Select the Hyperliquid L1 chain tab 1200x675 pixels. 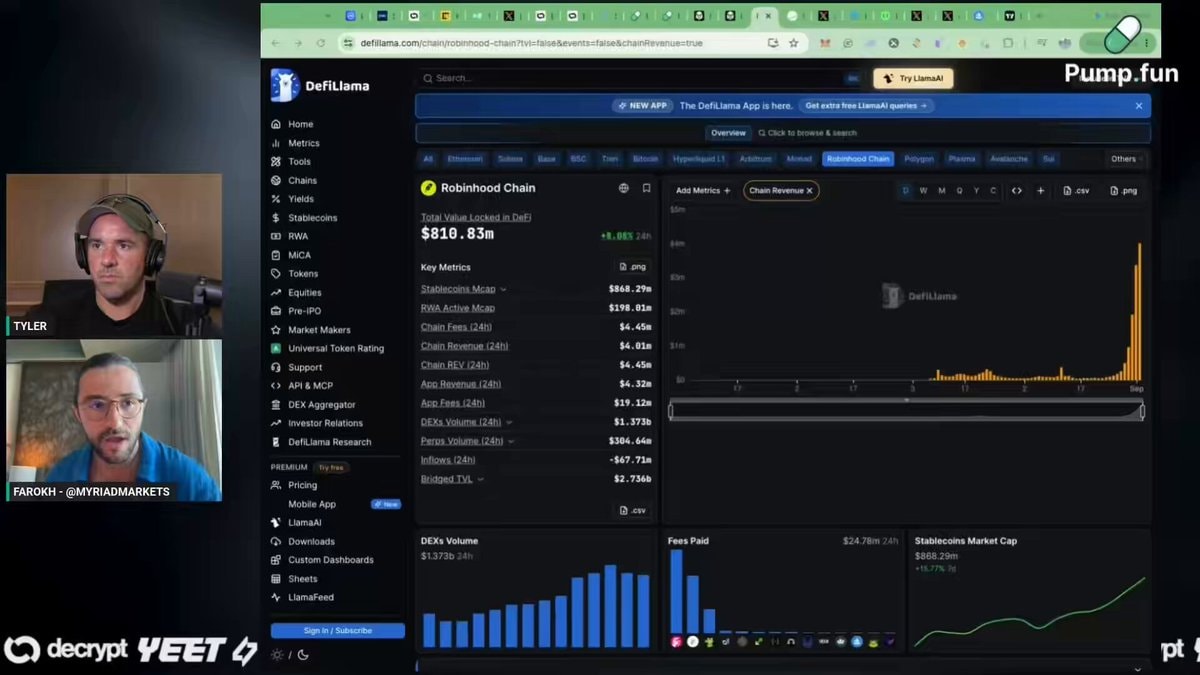(x=701, y=159)
